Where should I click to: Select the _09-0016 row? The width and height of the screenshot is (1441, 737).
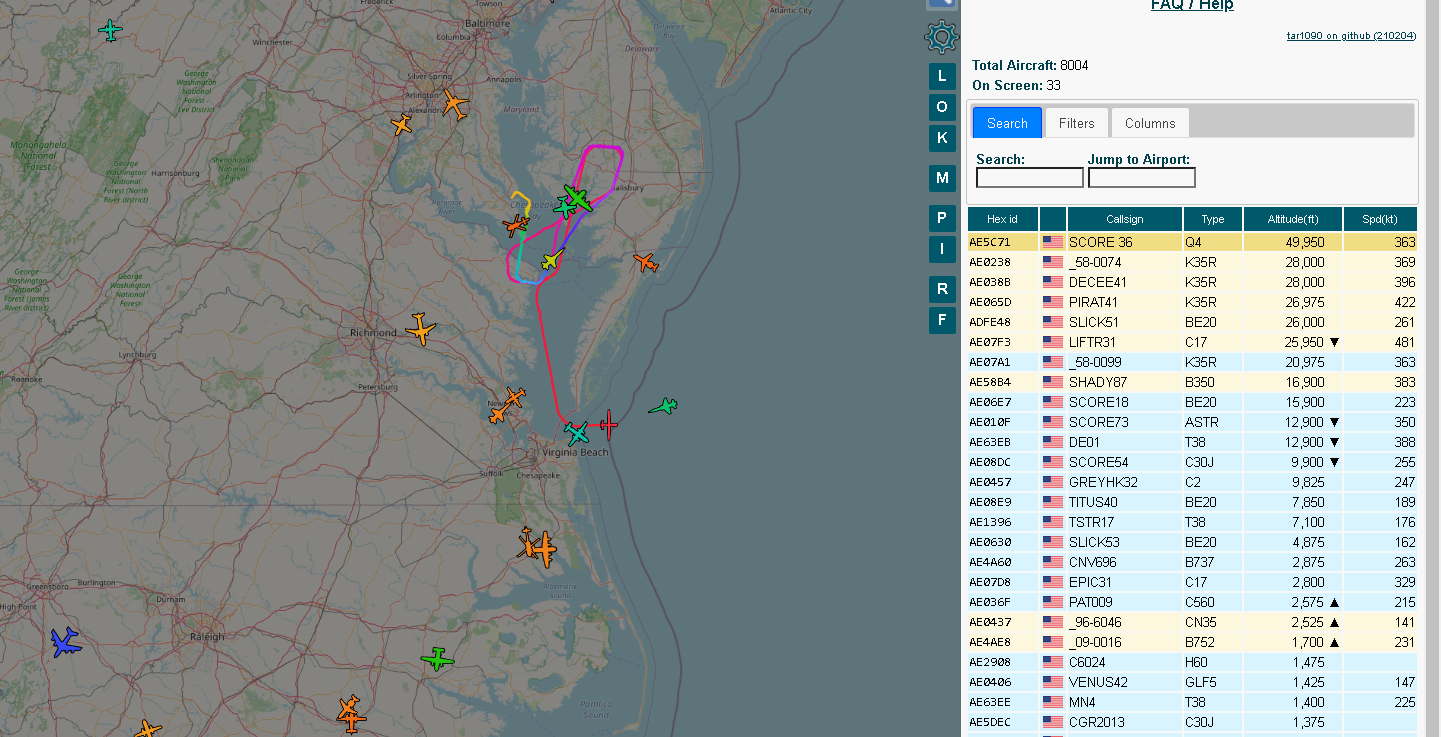(1192, 642)
